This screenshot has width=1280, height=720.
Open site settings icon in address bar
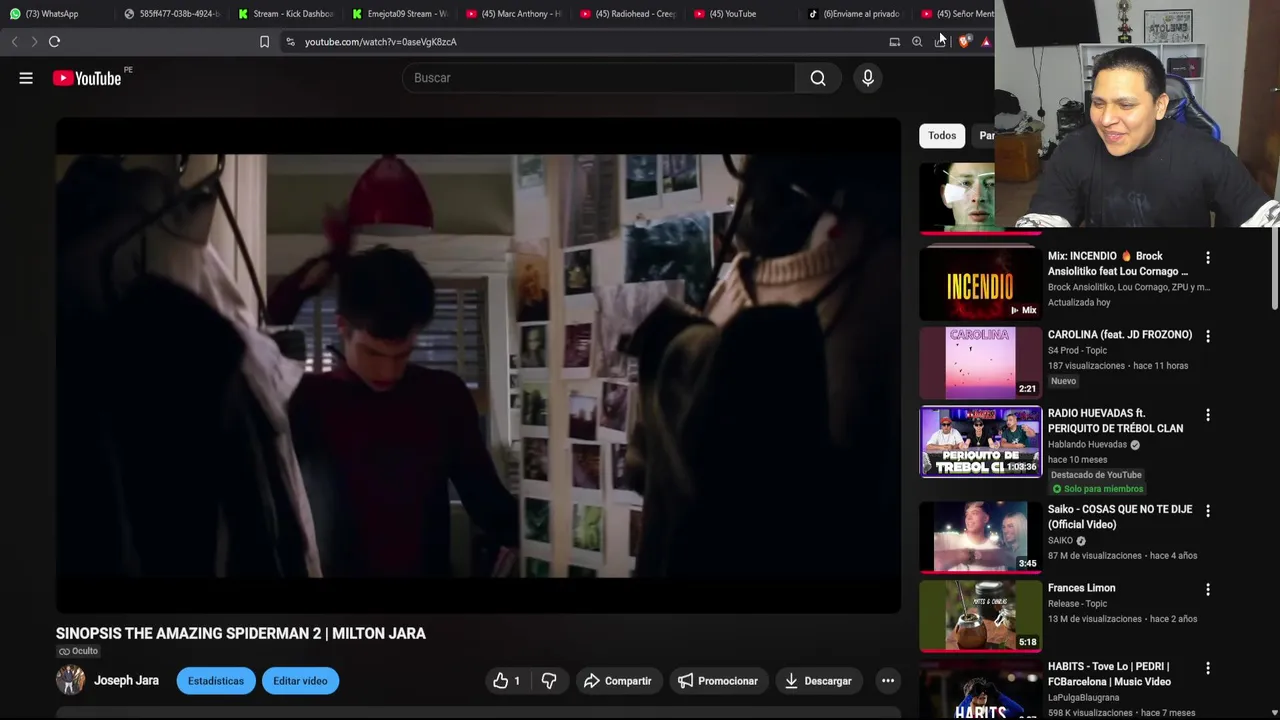click(290, 42)
